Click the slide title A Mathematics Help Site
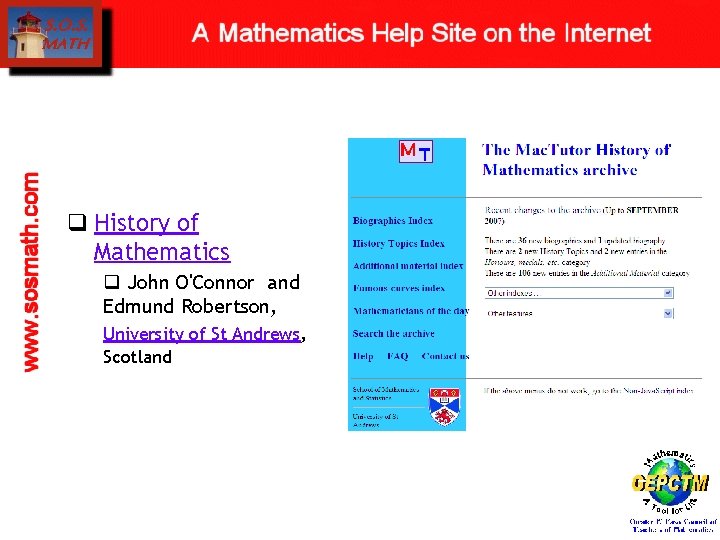Screen dimensions: 720x540 (x=421, y=33)
